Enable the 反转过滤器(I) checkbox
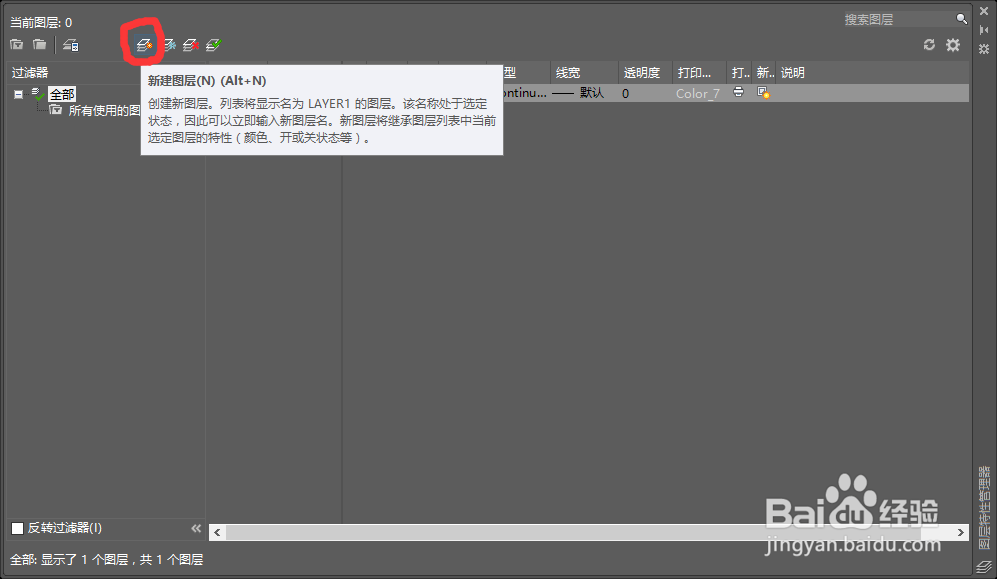The height and width of the screenshot is (579, 997). pos(18,528)
